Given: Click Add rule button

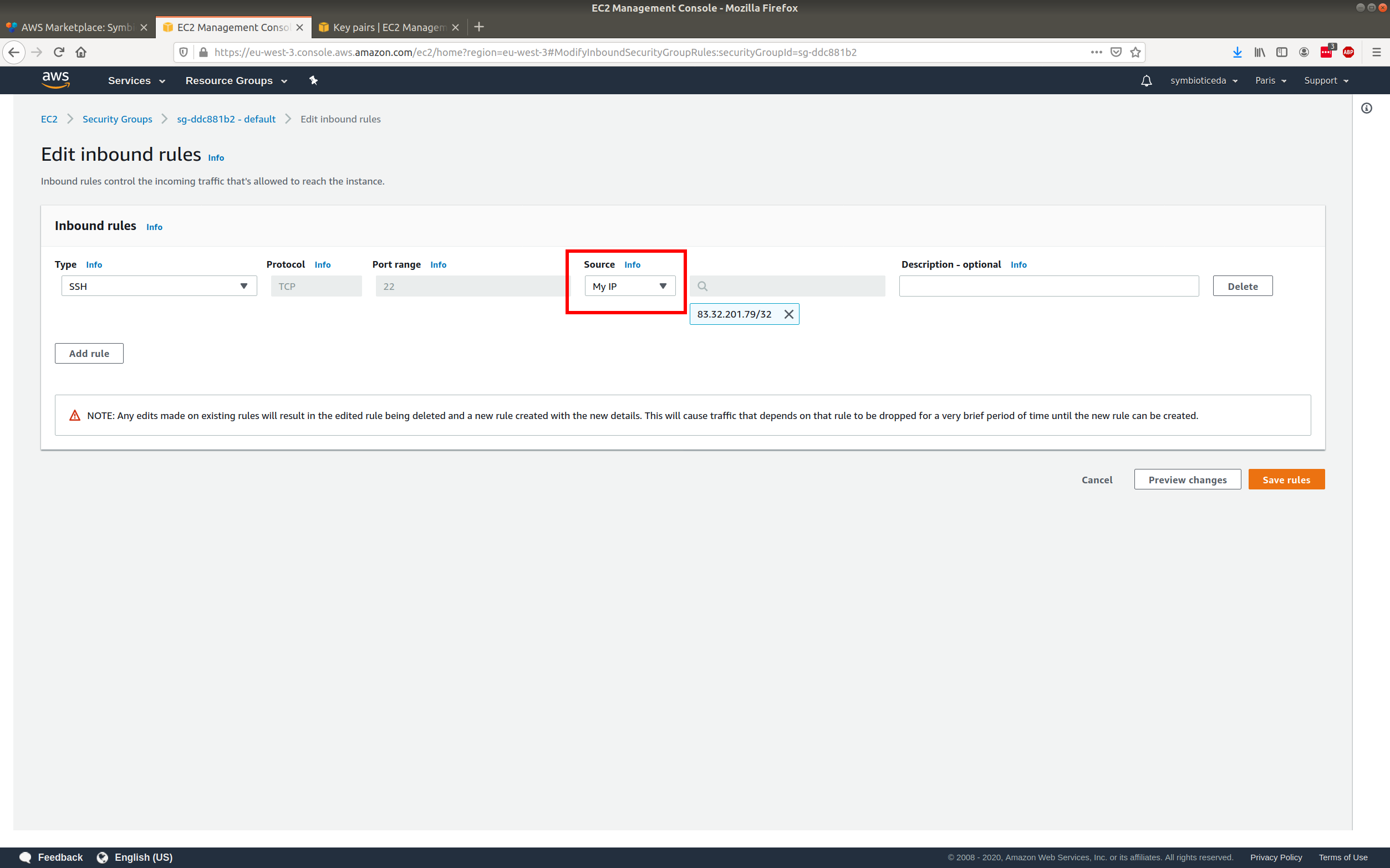Looking at the screenshot, I should 89,354.
